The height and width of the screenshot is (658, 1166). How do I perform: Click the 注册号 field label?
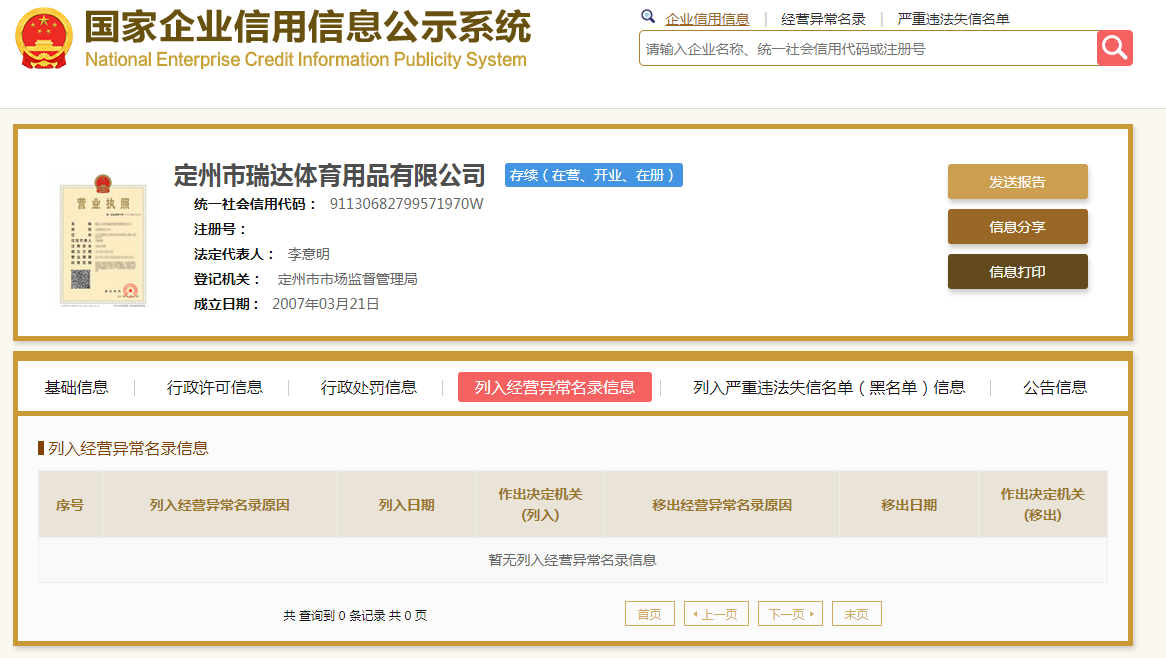(x=220, y=229)
